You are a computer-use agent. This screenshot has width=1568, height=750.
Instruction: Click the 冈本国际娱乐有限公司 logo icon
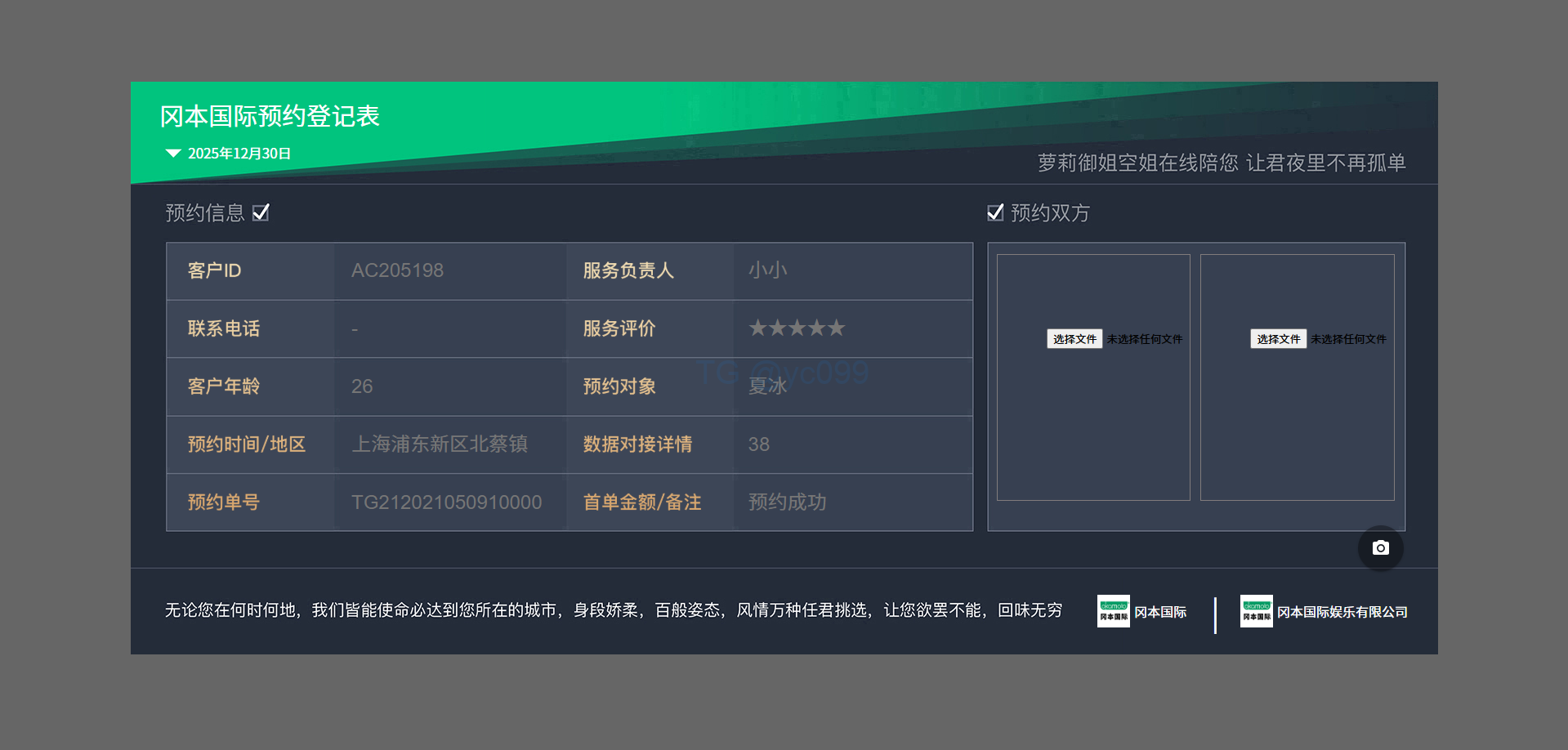pos(1256,611)
